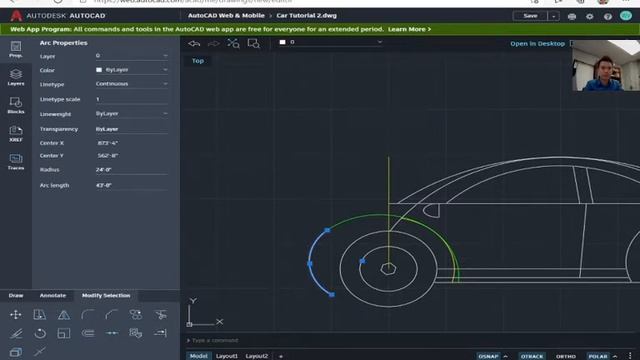Image resolution: width=640 pixels, height=360 pixels.
Task: Click the Zoom Window icon
Action: click(x=253, y=43)
